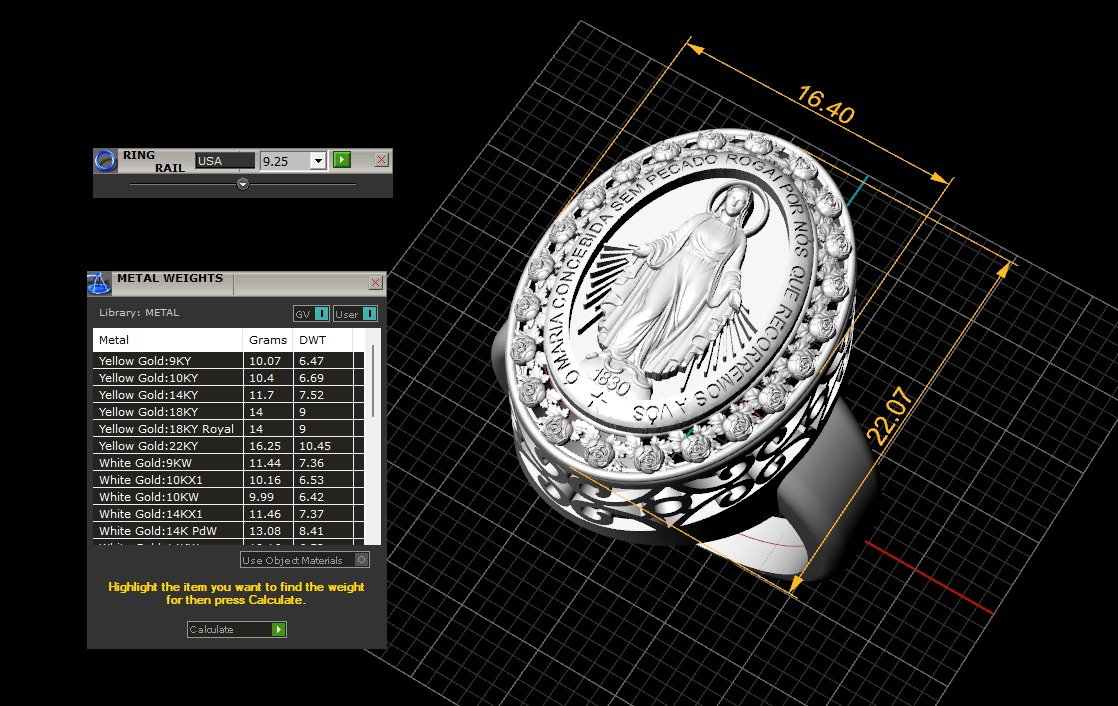The height and width of the screenshot is (706, 1118).
Task: Click the green arrow on Calculate
Action: click(279, 630)
